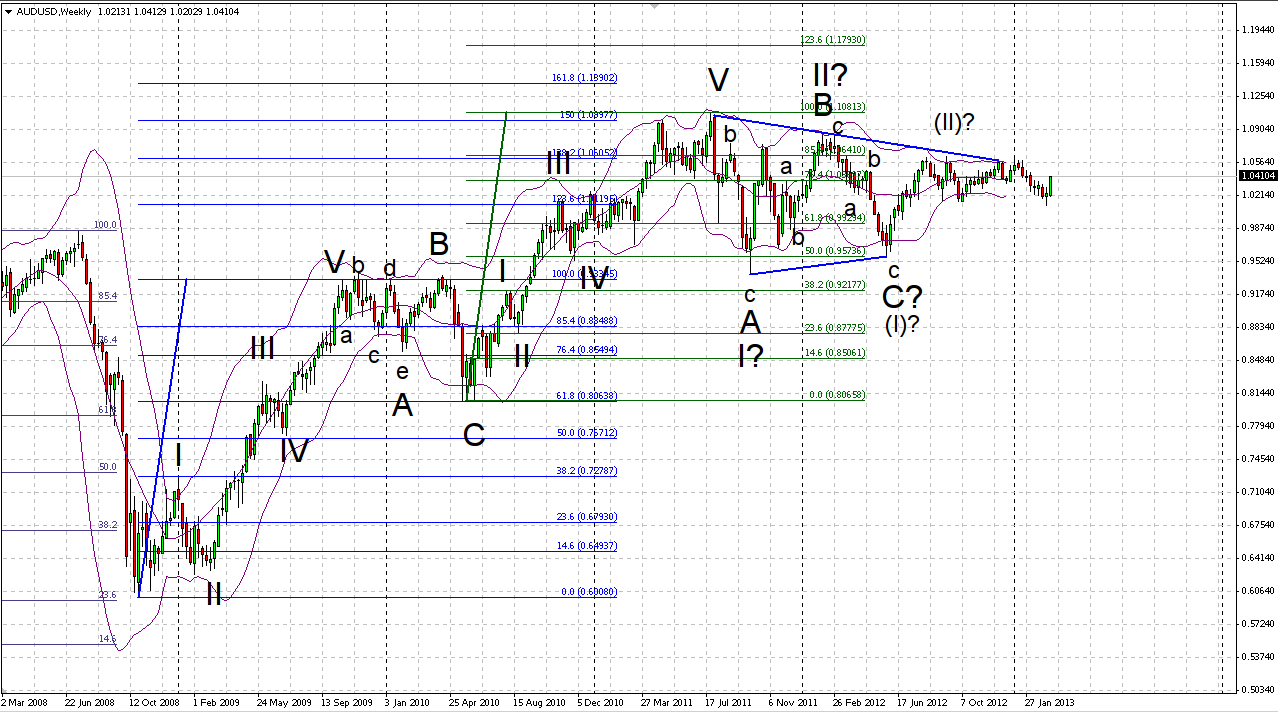Click the 3 Jan 2010 date label
Image resolution: width=1278 pixels, height=712 pixels.
click(x=410, y=703)
